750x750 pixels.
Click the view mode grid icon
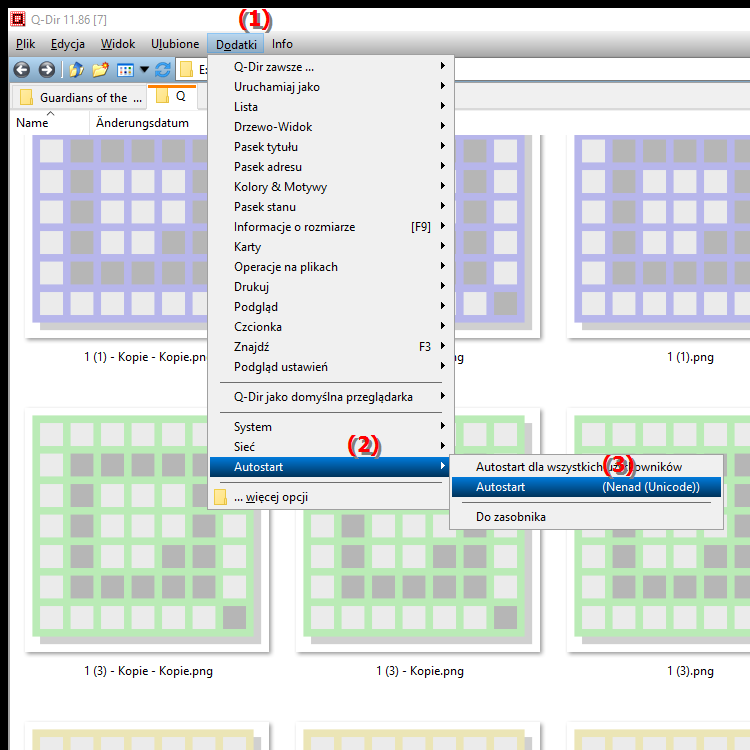(125, 70)
